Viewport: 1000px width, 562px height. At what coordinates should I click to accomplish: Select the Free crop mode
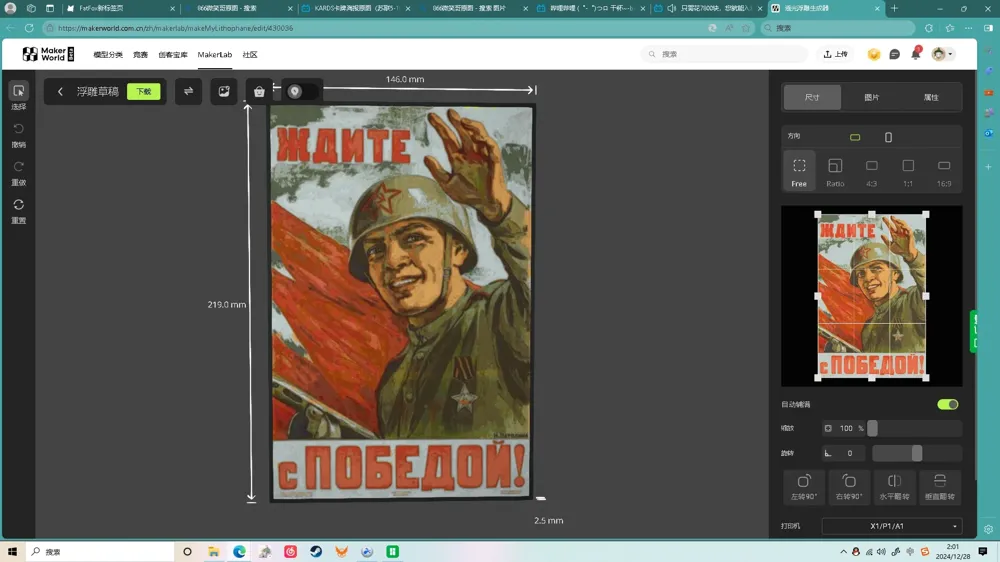(799, 172)
